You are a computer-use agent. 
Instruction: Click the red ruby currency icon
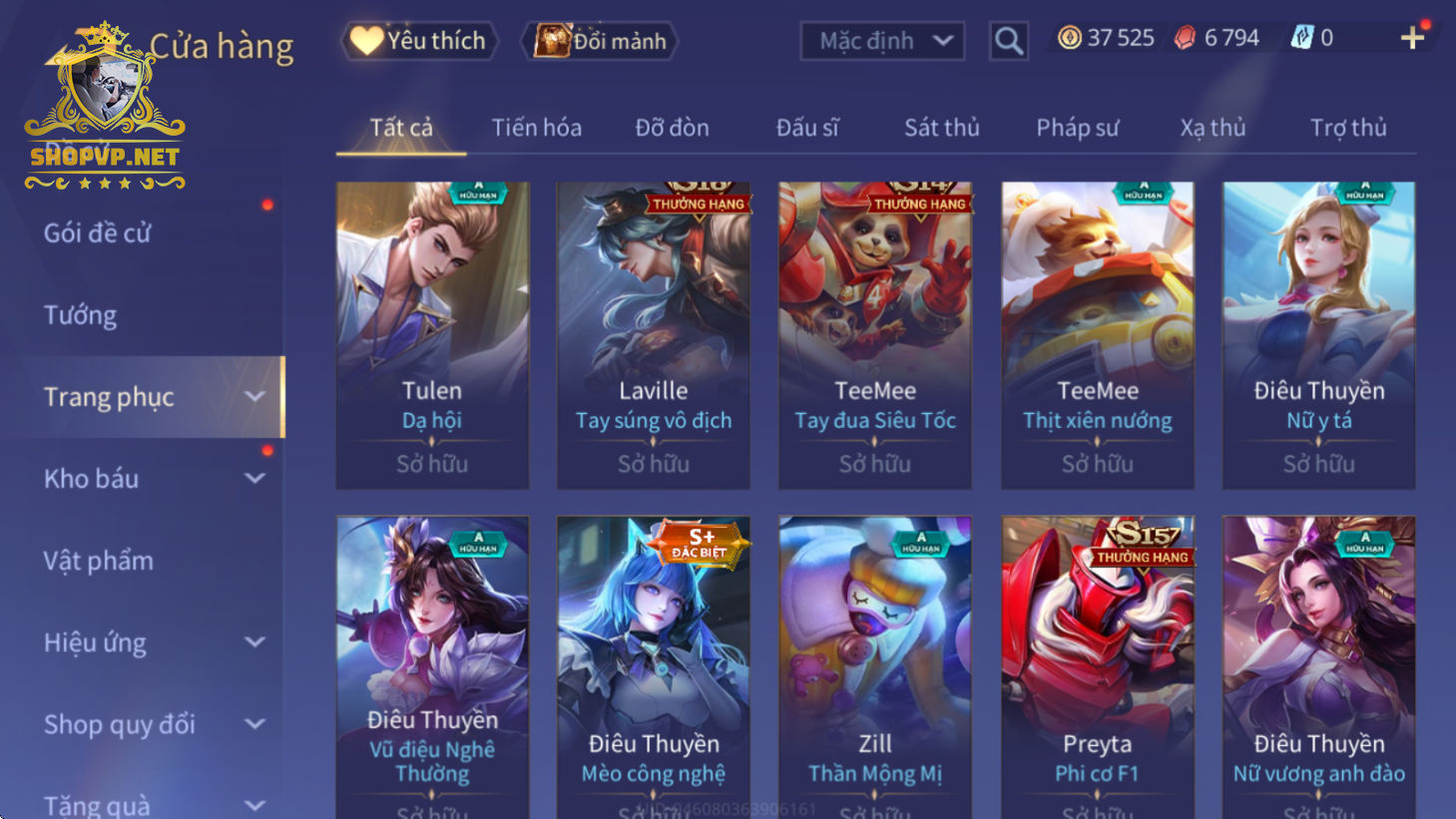[x=1185, y=38]
